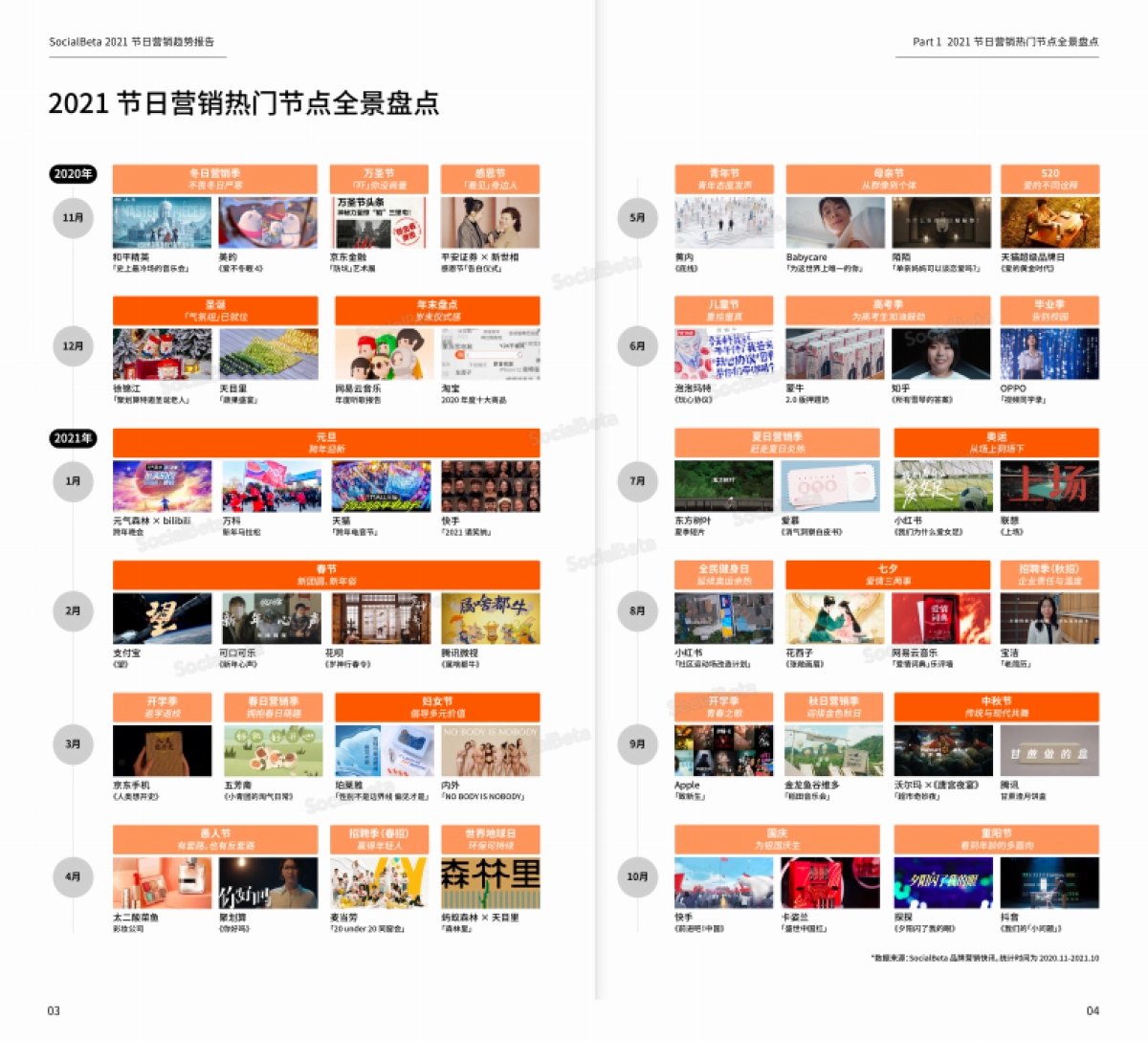Select the 2021年 year label
This screenshot has height=1041, width=1148.
(73, 438)
